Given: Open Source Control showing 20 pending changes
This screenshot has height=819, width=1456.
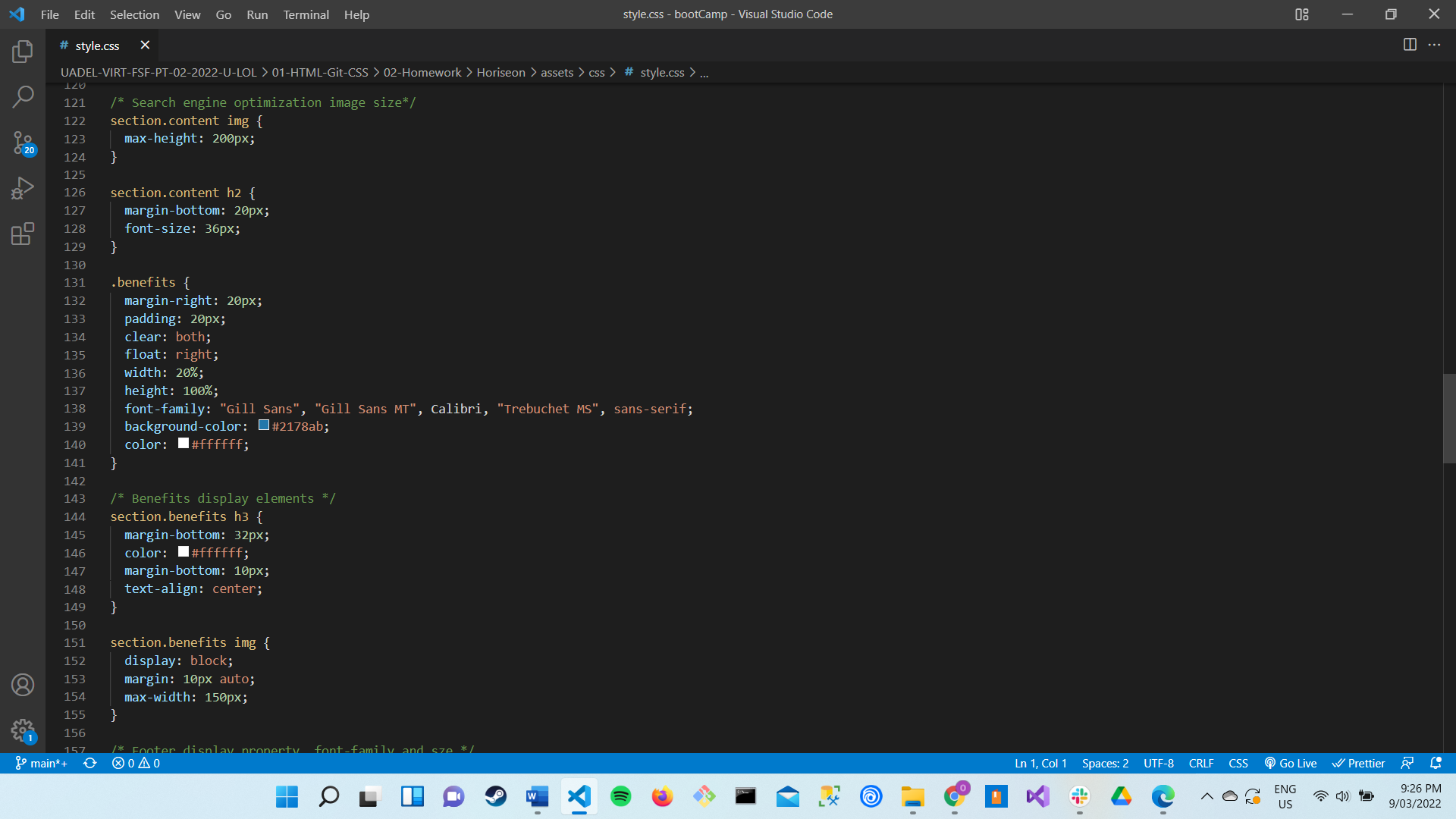Looking at the screenshot, I should pos(22,143).
